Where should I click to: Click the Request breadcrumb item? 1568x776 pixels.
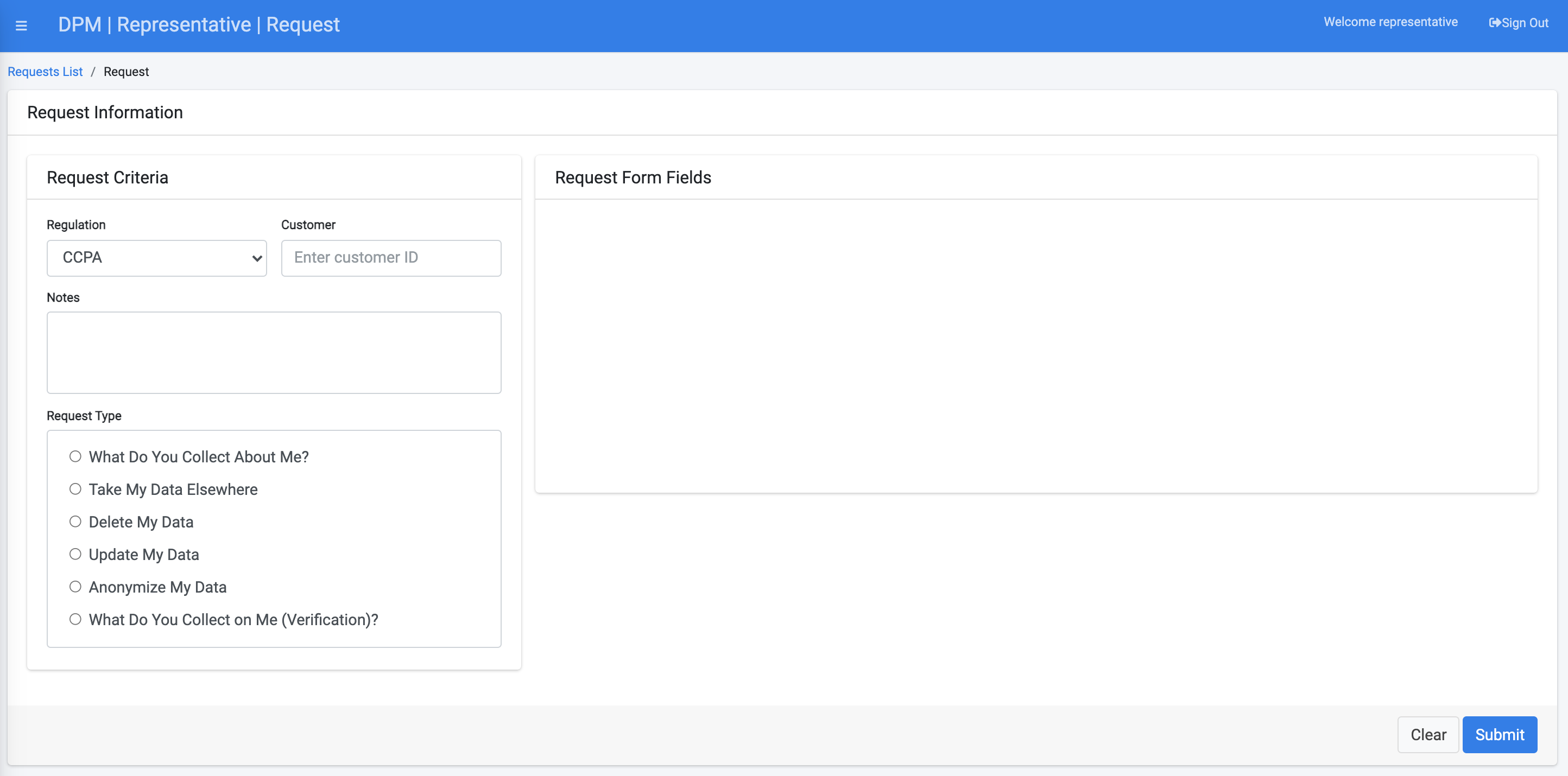pos(126,72)
